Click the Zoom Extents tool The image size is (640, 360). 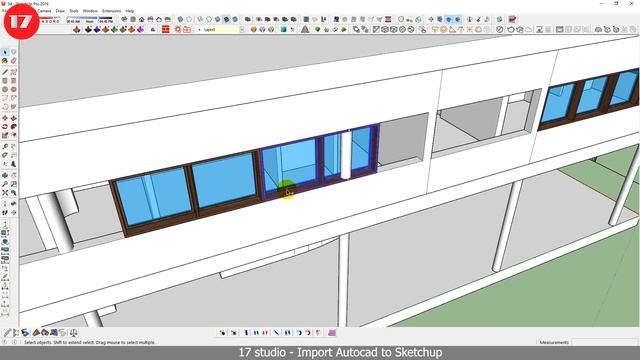pyautogui.click(x=5, y=192)
